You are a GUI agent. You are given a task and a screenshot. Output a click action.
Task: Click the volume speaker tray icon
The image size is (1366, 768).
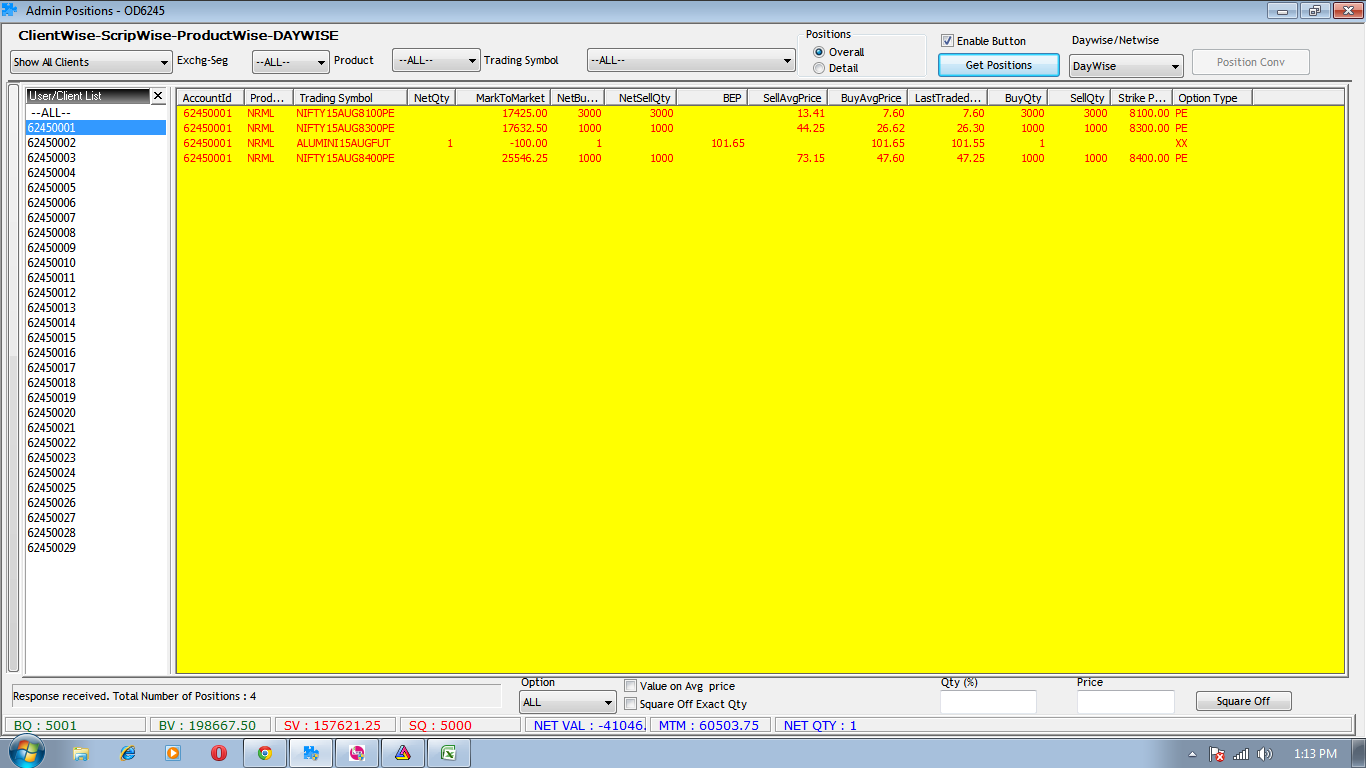[x=1265, y=754]
